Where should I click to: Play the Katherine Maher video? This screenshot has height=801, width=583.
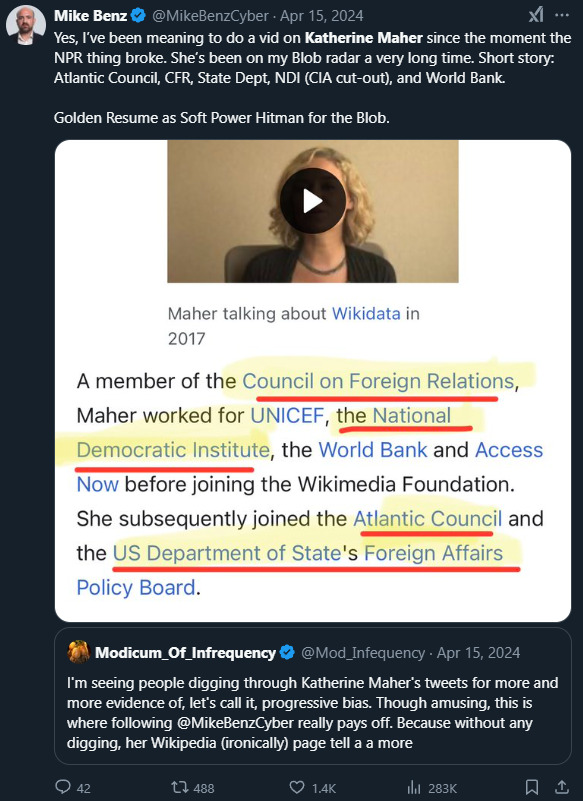tap(313, 201)
